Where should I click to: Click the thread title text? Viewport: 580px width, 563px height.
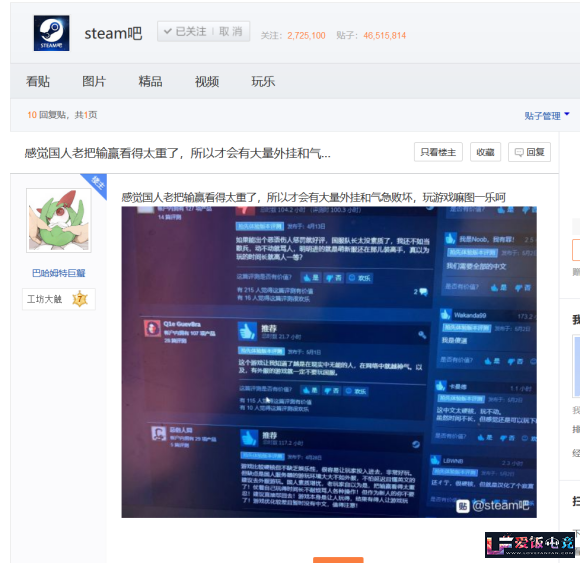178,153
